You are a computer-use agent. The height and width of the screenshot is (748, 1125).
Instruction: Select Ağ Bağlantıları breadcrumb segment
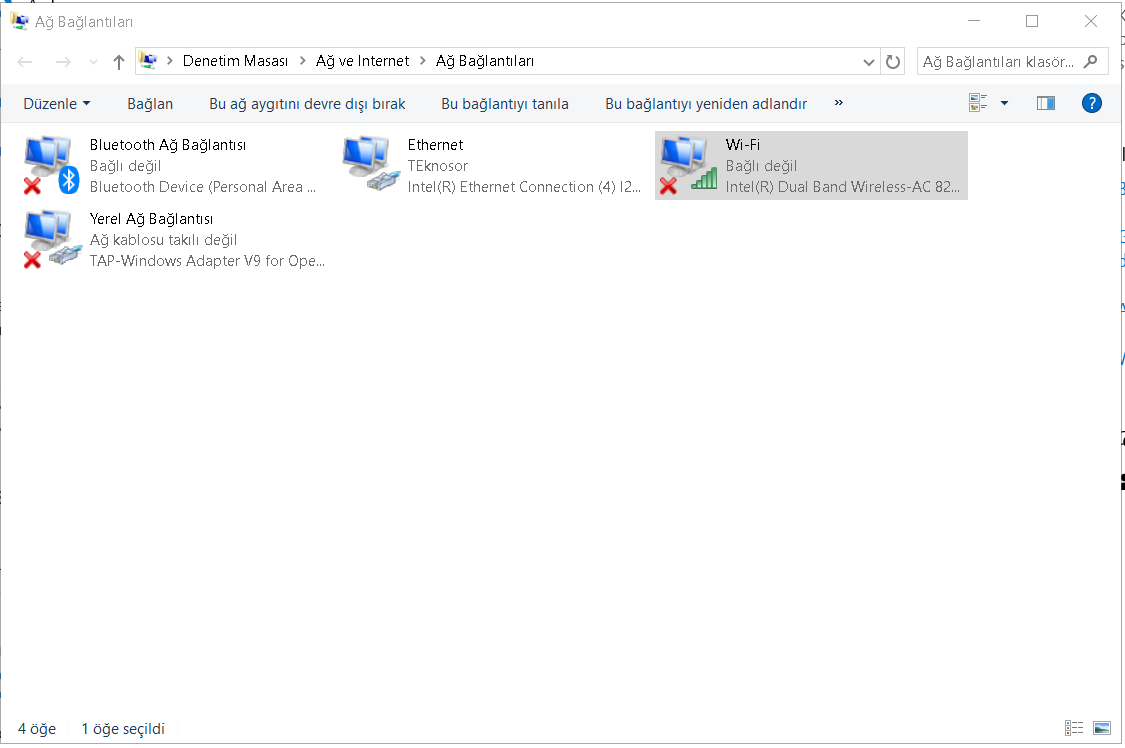pos(485,61)
